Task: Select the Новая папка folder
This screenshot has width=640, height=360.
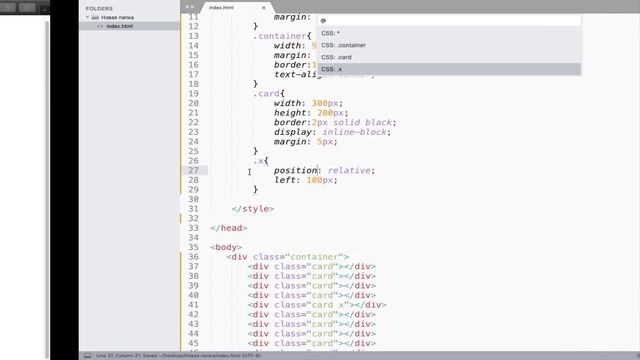Action: [x=118, y=18]
